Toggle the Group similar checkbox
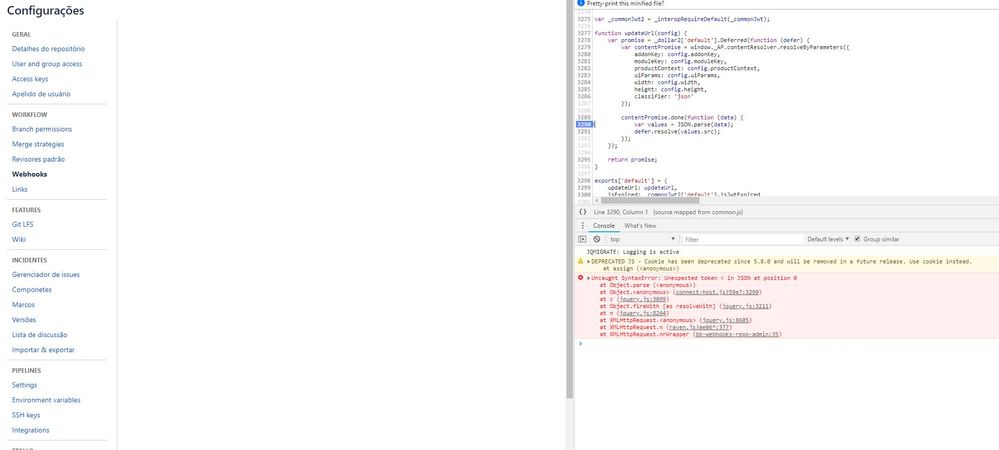The width and height of the screenshot is (999, 450). click(858, 239)
